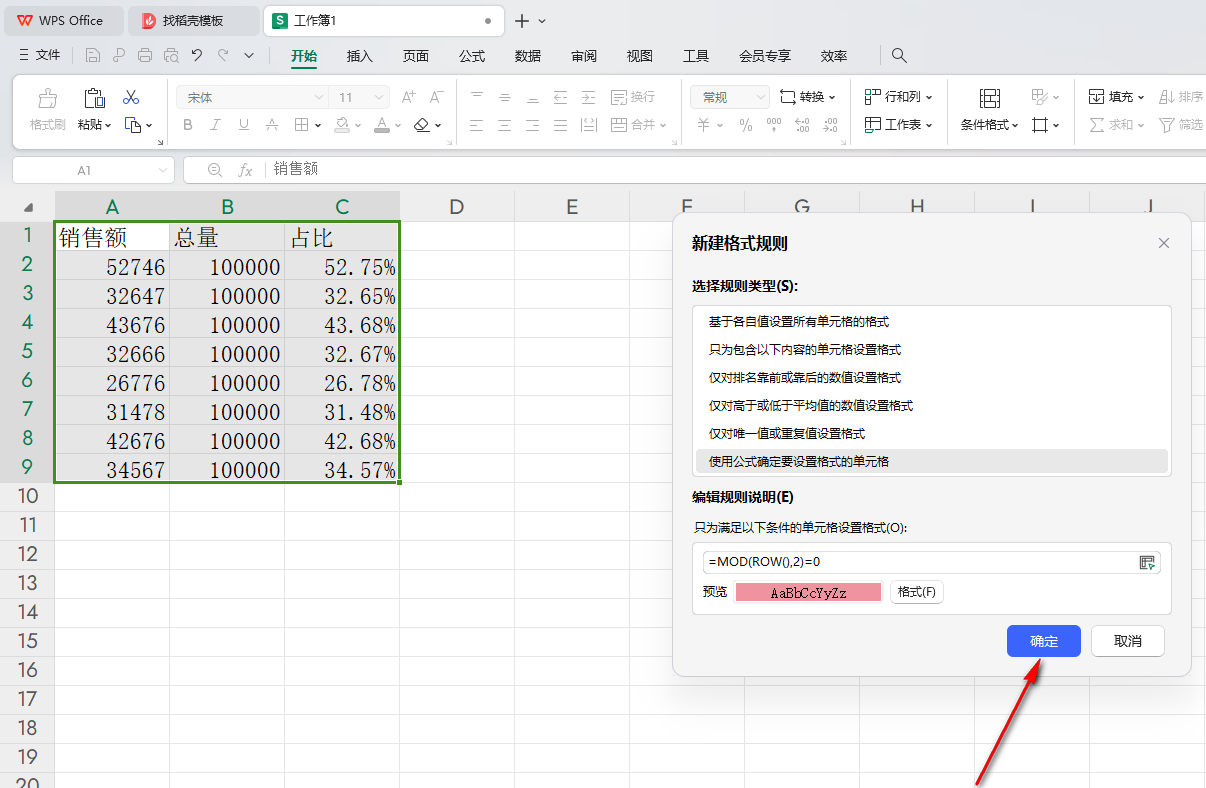Click the font color A icon
The height and width of the screenshot is (788, 1206).
[x=381, y=125]
